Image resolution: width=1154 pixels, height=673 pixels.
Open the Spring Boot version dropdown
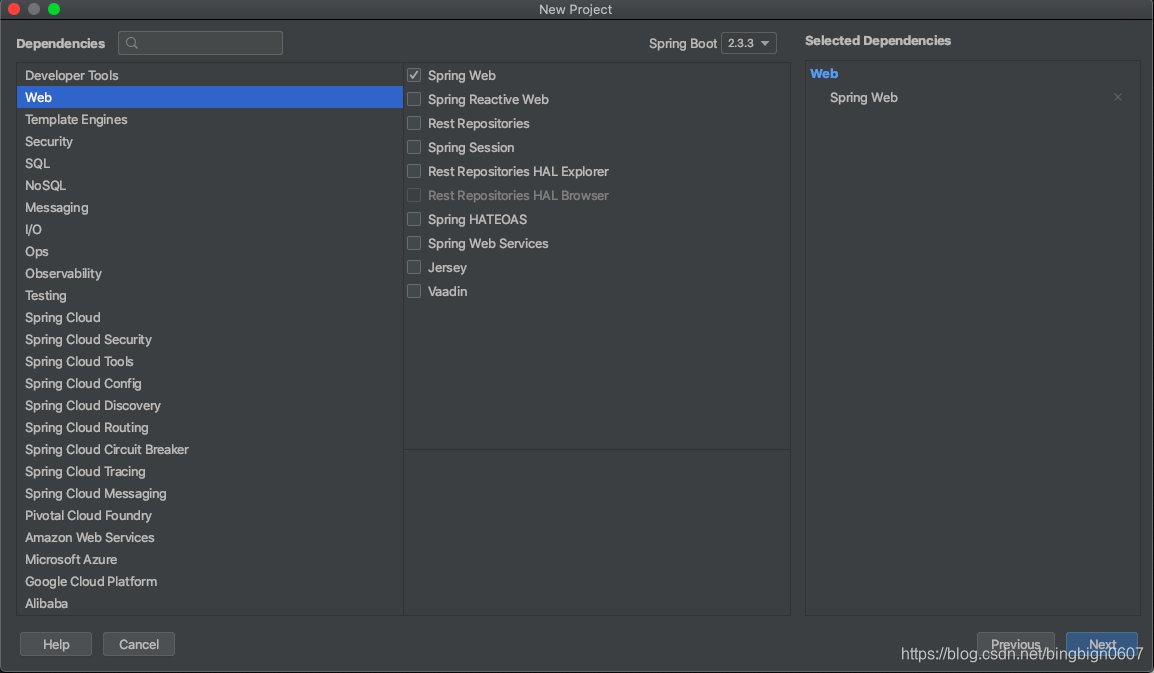pos(748,43)
